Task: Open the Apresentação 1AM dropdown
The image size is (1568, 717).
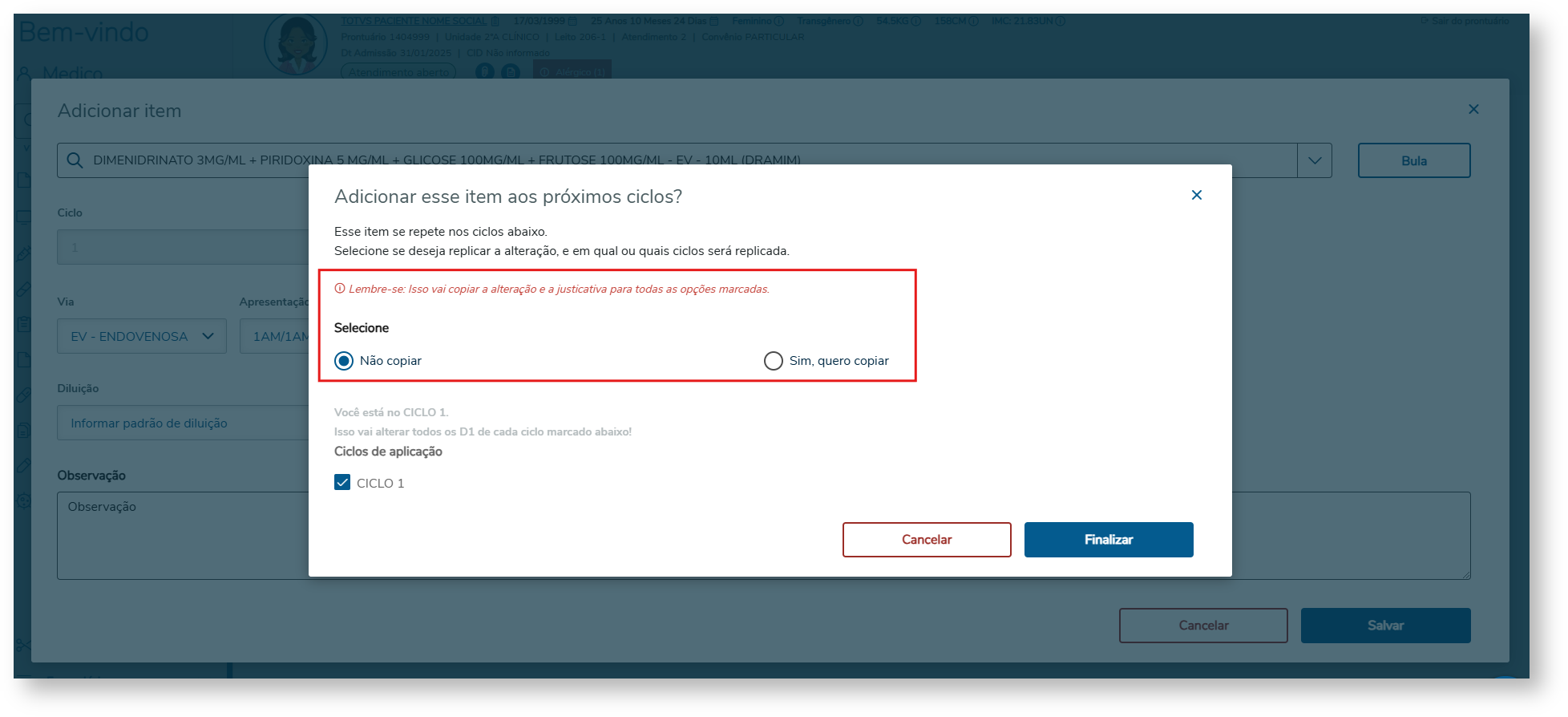Action: tap(277, 337)
